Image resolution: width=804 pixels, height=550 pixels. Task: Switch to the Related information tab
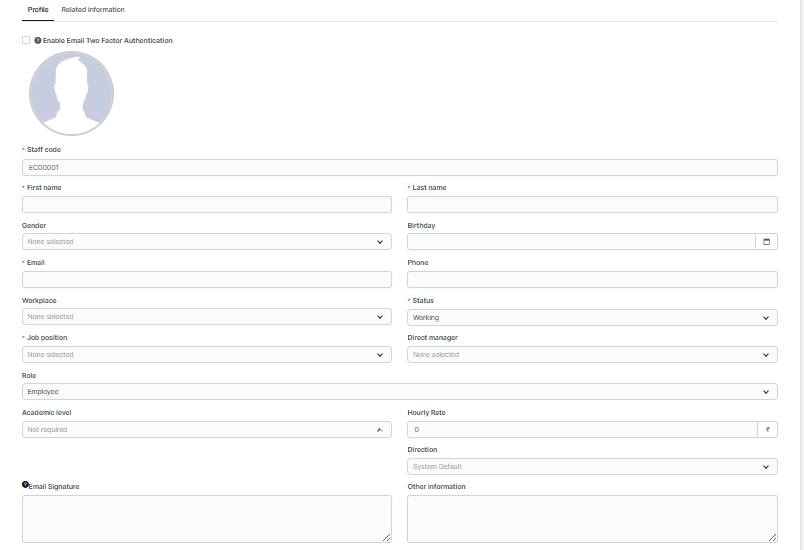coord(93,10)
